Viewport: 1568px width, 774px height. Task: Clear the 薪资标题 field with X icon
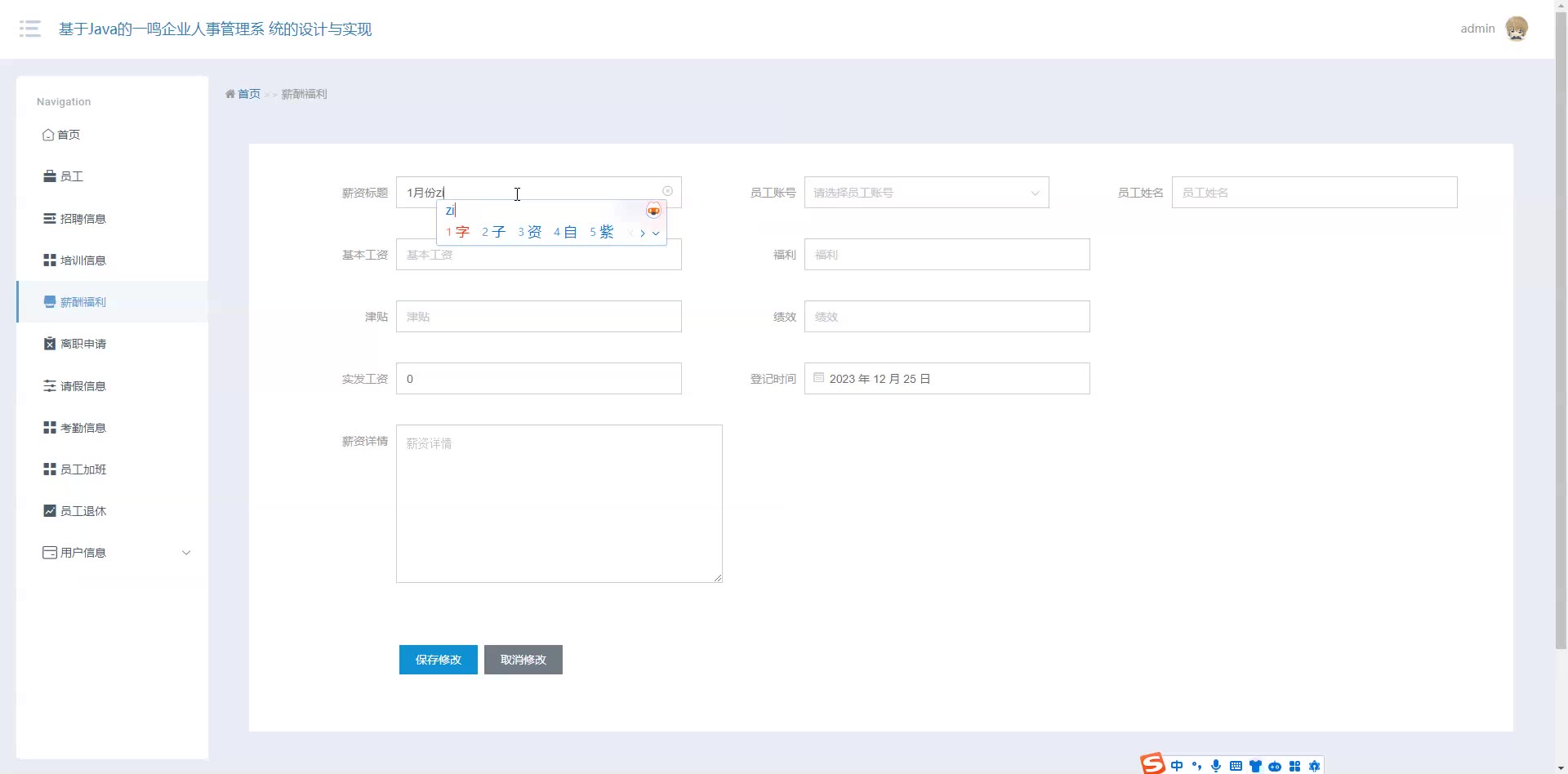(668, 191)
